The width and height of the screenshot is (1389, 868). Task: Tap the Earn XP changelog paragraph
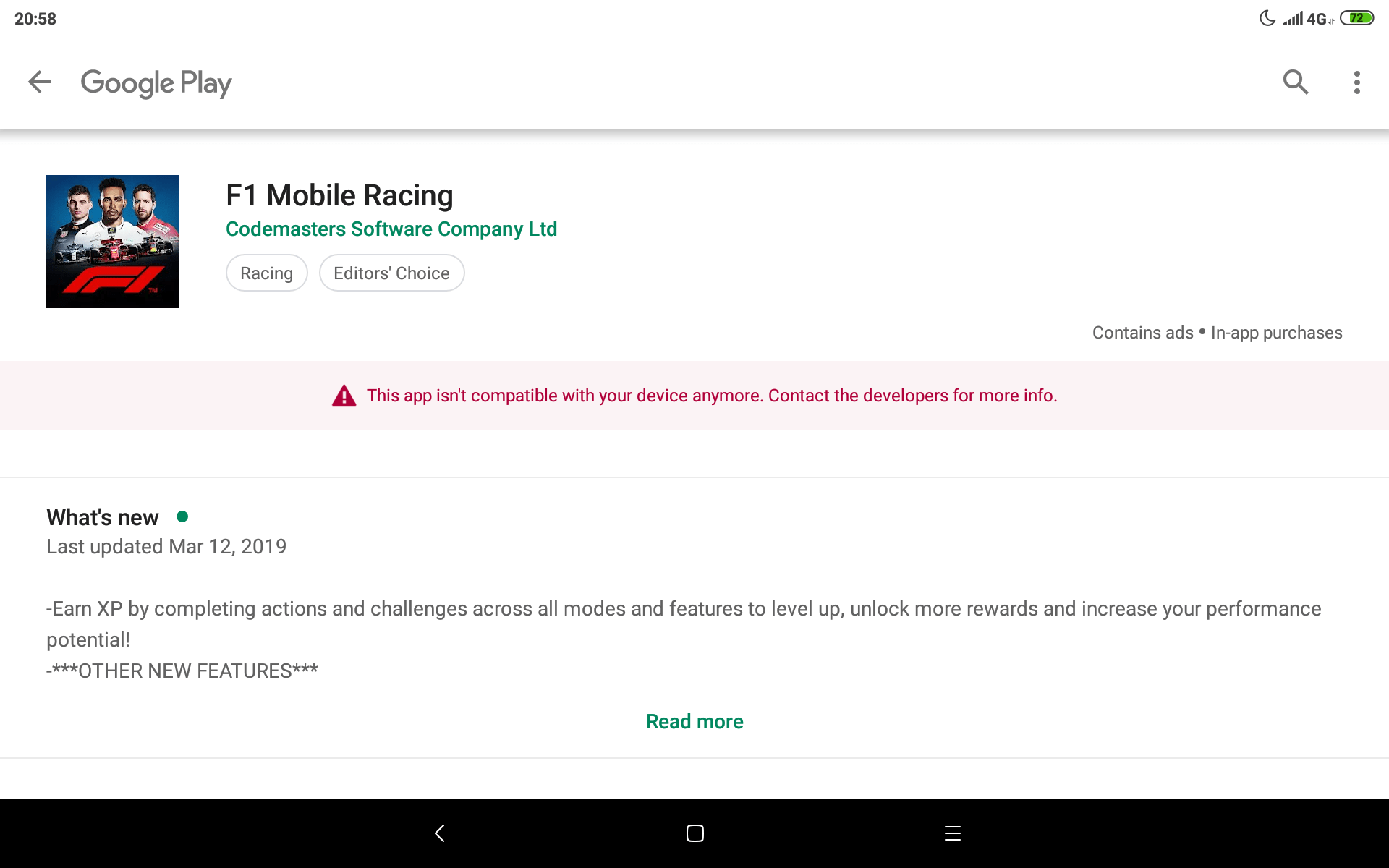[x=684, y=624]
